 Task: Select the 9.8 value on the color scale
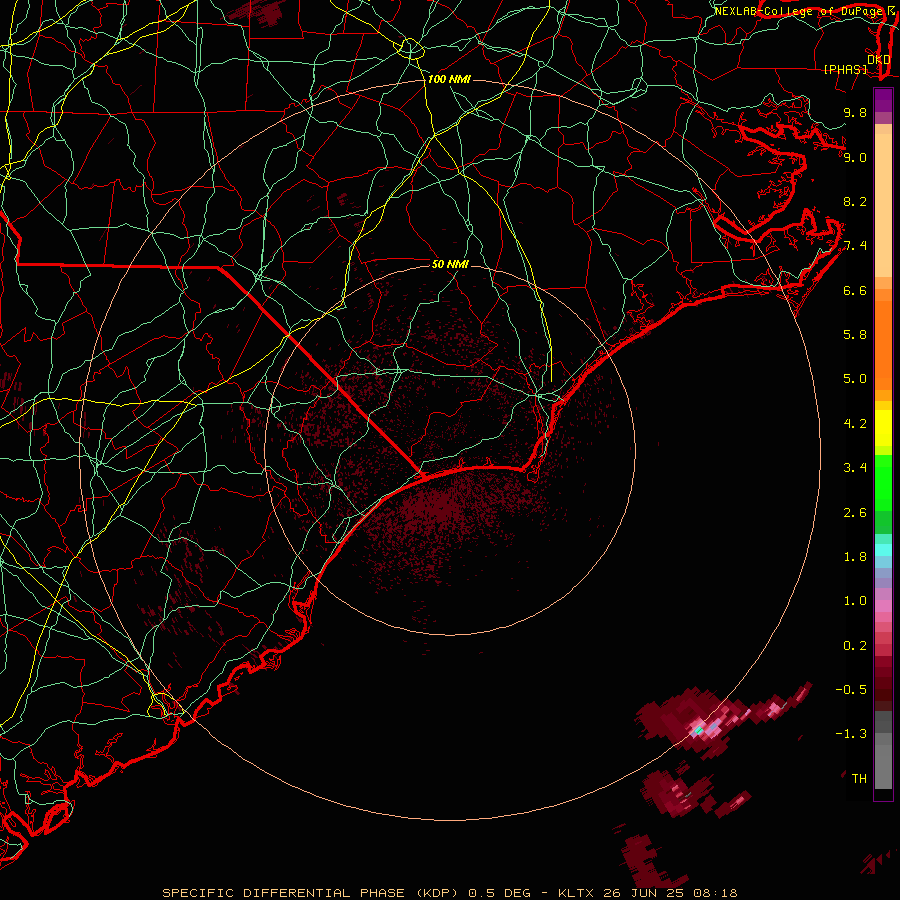click(x=855, y=113)
